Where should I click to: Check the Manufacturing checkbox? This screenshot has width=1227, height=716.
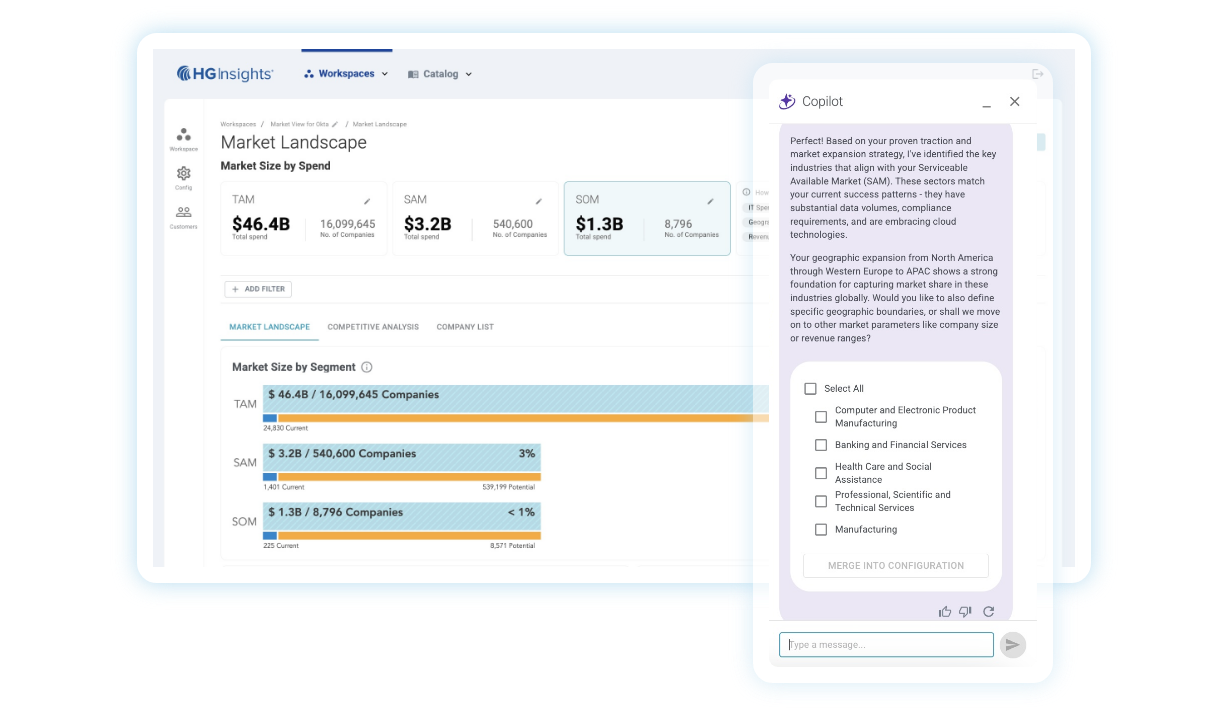(821, 529)
